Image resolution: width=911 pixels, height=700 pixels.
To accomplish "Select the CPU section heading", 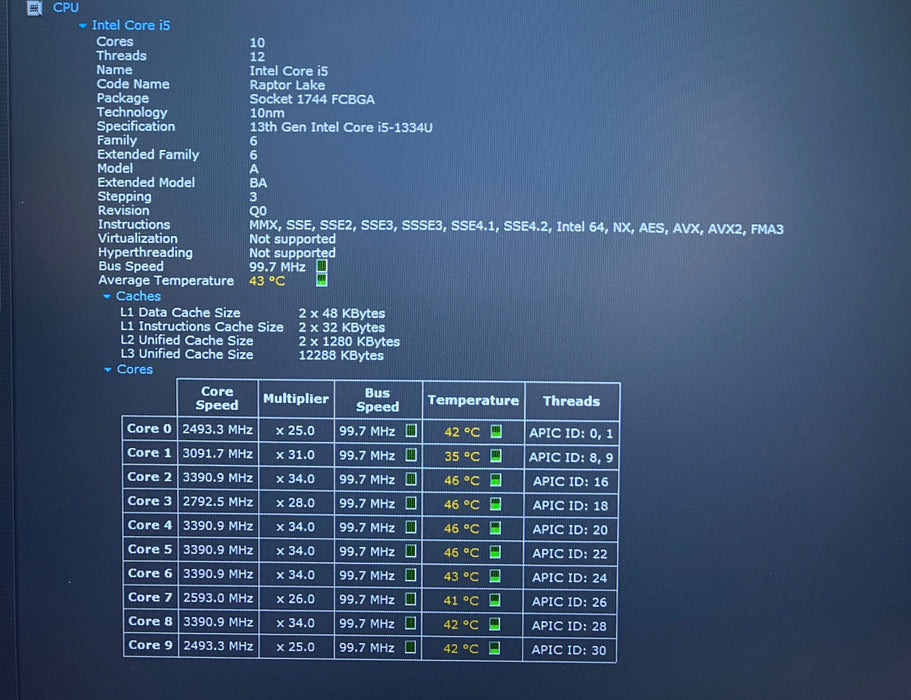I will (66, 8).
